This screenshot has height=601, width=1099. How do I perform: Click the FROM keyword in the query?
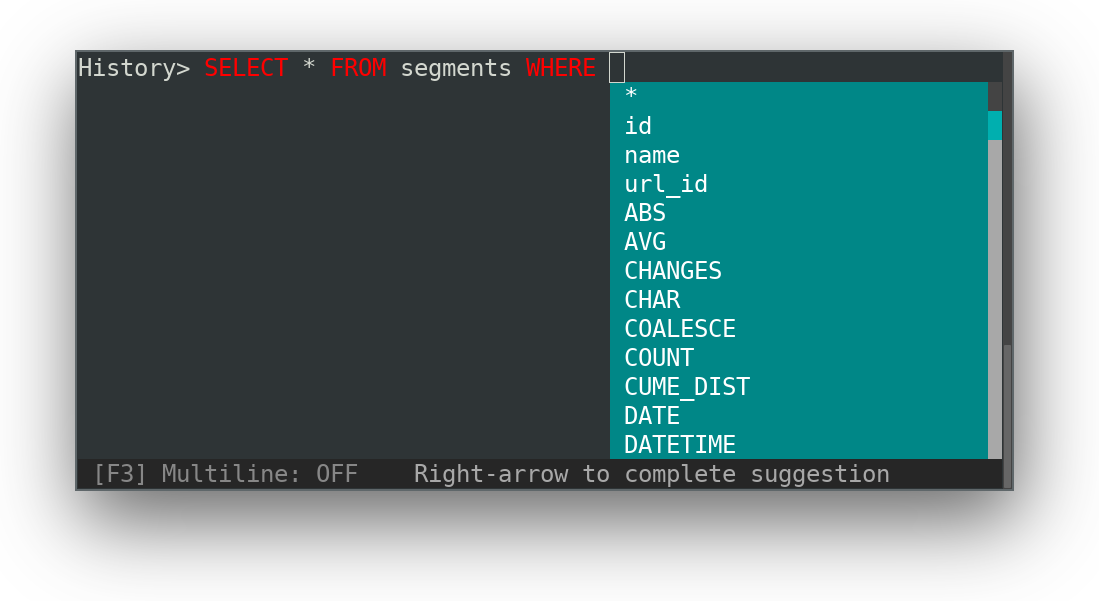coord(358,68)
